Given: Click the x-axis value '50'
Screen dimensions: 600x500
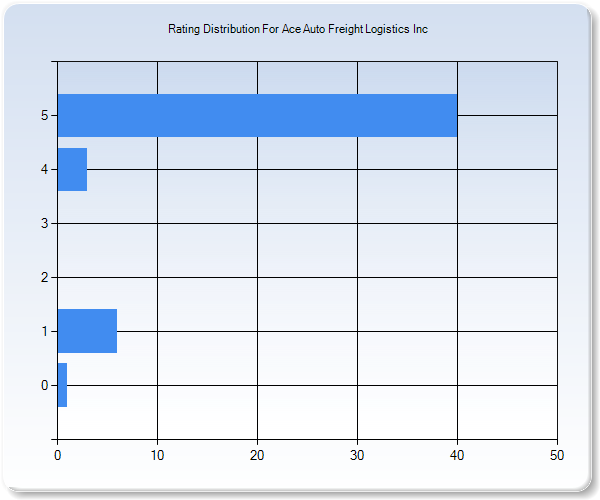Looking at the screenshot, I should tap(557, 455).
